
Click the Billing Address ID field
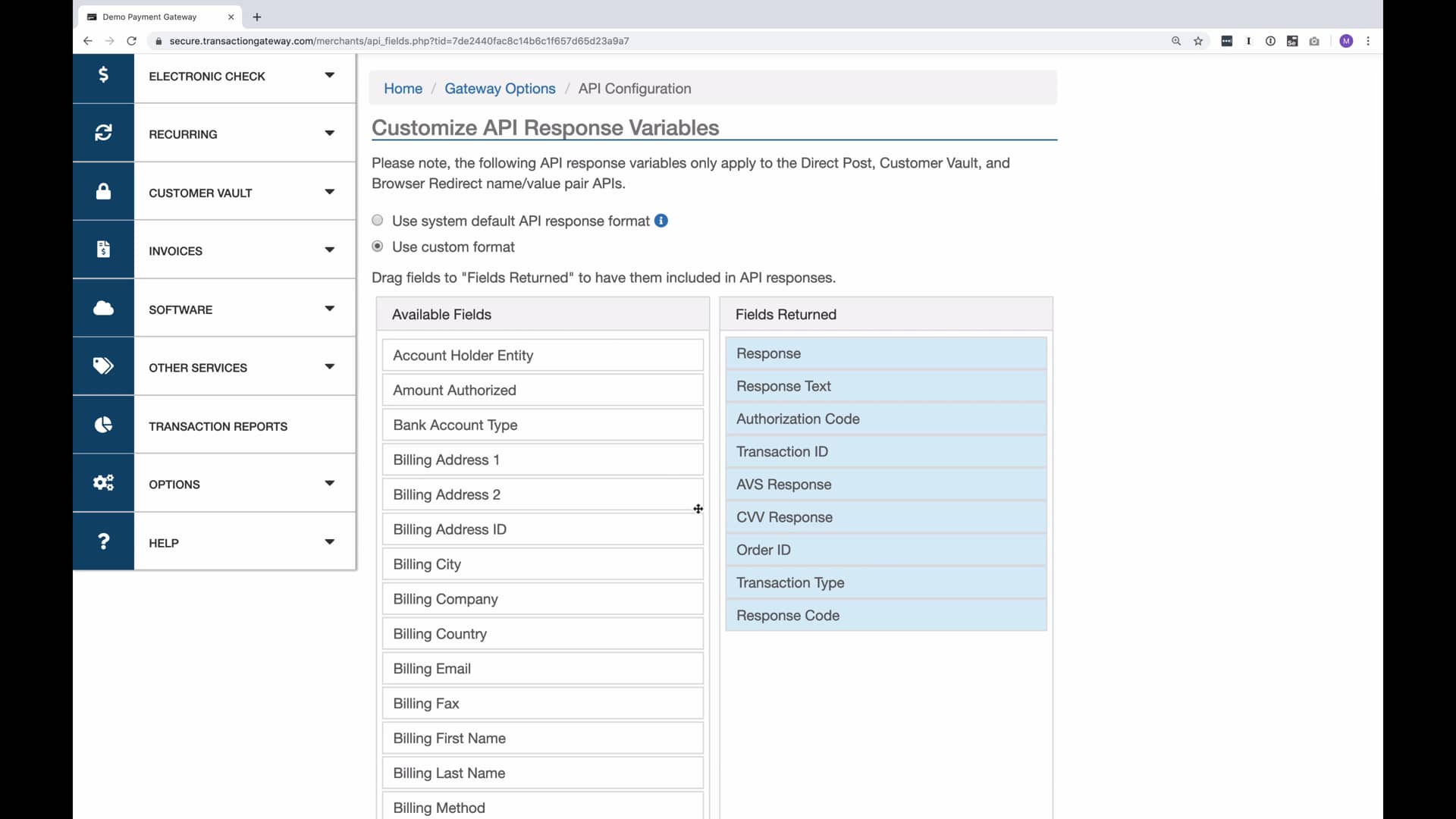pyautogui.click(x=543, y=529)
